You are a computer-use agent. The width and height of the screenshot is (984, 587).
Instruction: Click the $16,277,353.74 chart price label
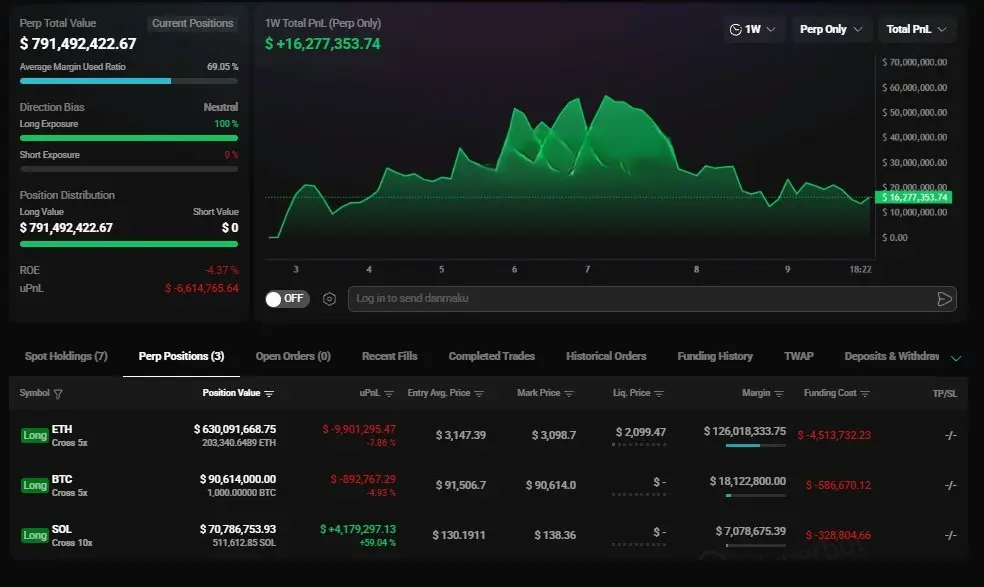914,198
